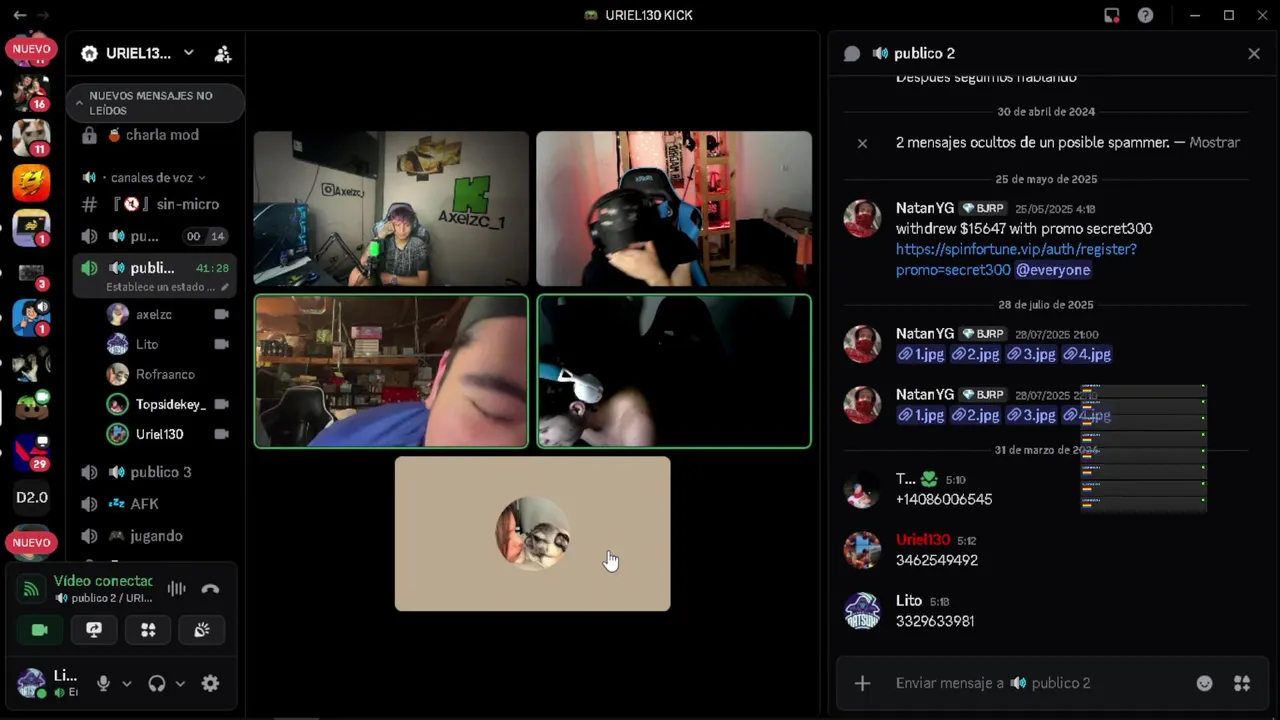Open the charla mod locked channel
Viewport: 1280px width, 720px height.
point(155,135)
